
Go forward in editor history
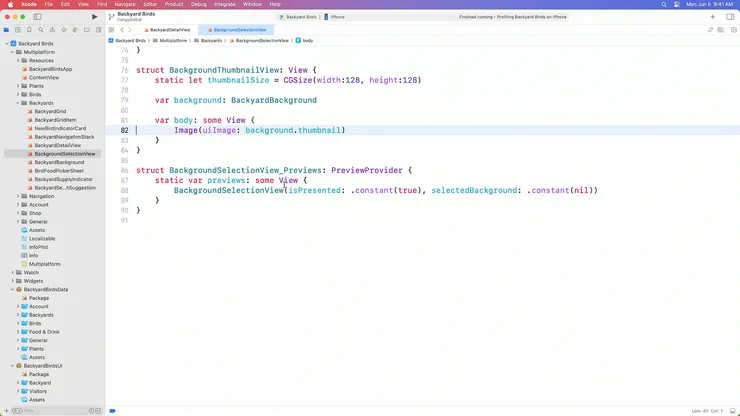(130, 30)
